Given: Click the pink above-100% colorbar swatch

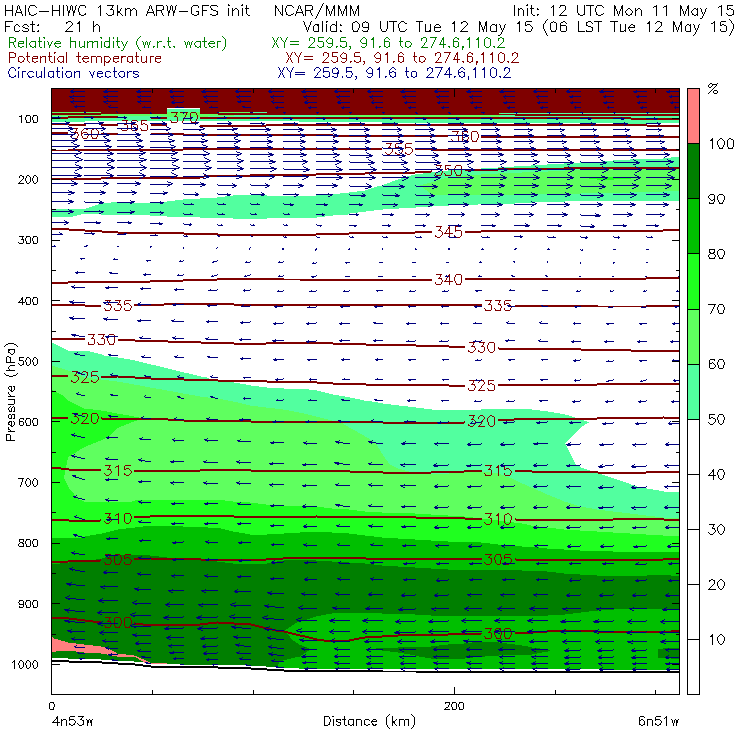Looking at the screenshot, I should 693,116.
